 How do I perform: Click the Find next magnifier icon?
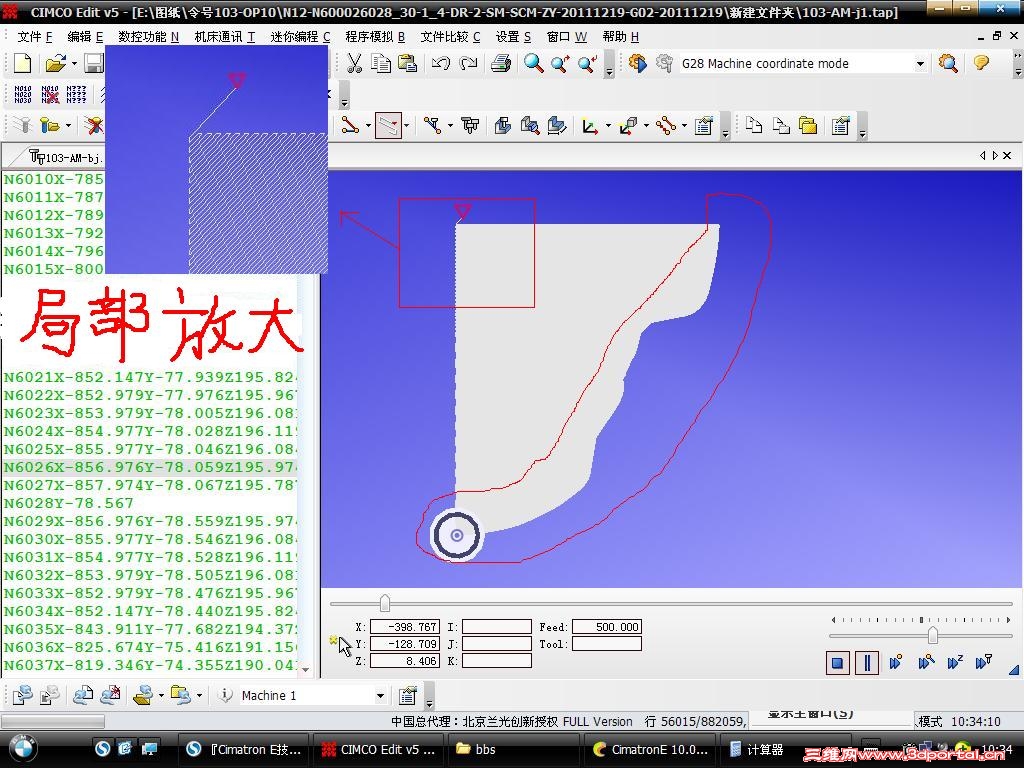click(586, 63)
